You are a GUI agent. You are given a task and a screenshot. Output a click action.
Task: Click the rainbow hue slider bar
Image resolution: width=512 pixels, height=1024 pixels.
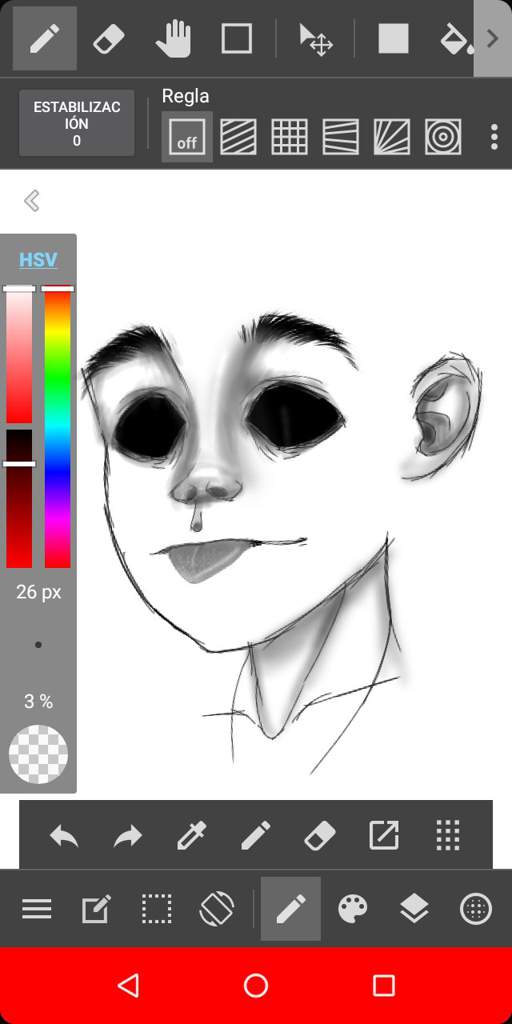tap(57, 428)
